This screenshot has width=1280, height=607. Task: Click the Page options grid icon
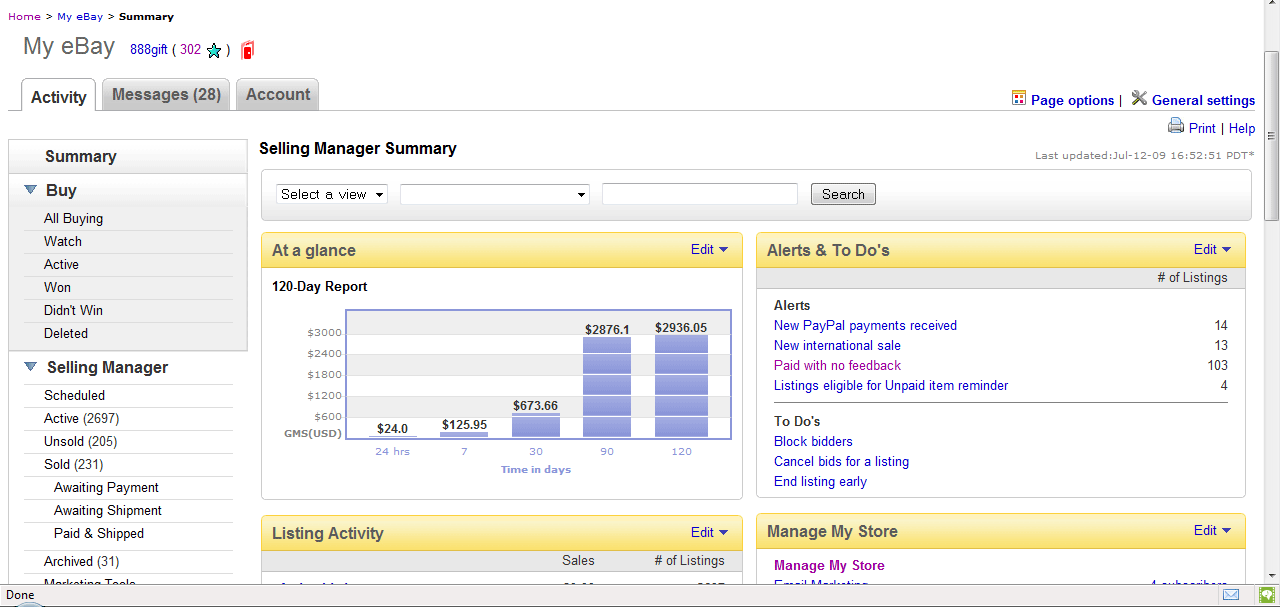(1019, 98)
